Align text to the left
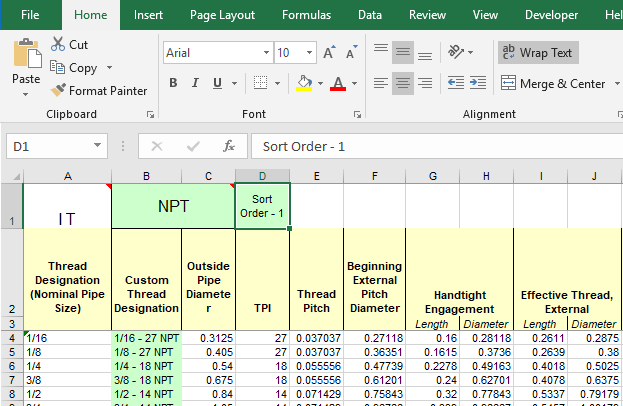Screen dimensions: 623x406 click(x=380, y=83)
